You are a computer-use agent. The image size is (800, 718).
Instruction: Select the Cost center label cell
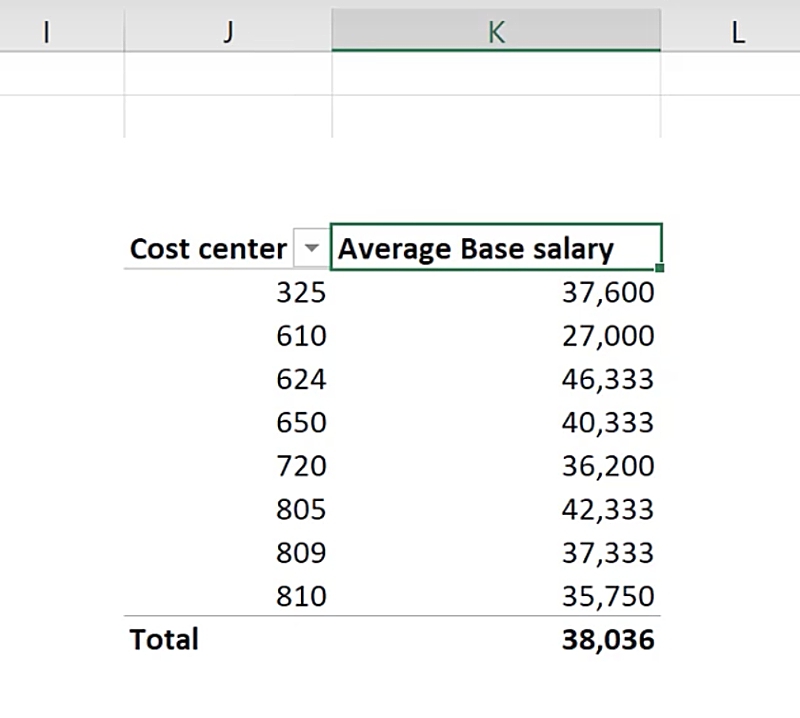click(x=208, y=249)
